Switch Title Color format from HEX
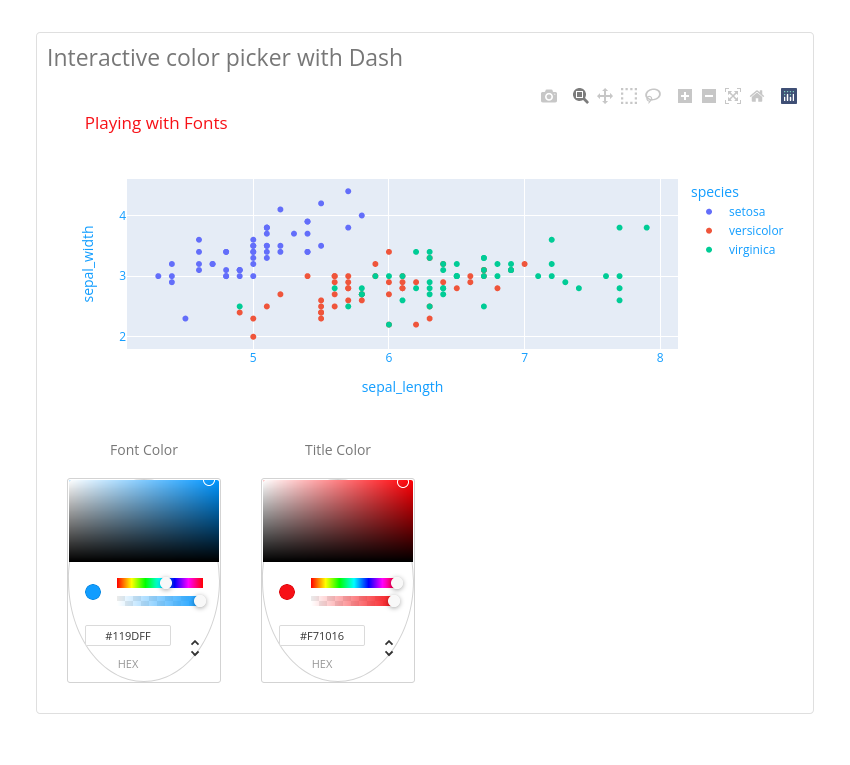Viewport: 850px width, 765px height. point(389,648)
